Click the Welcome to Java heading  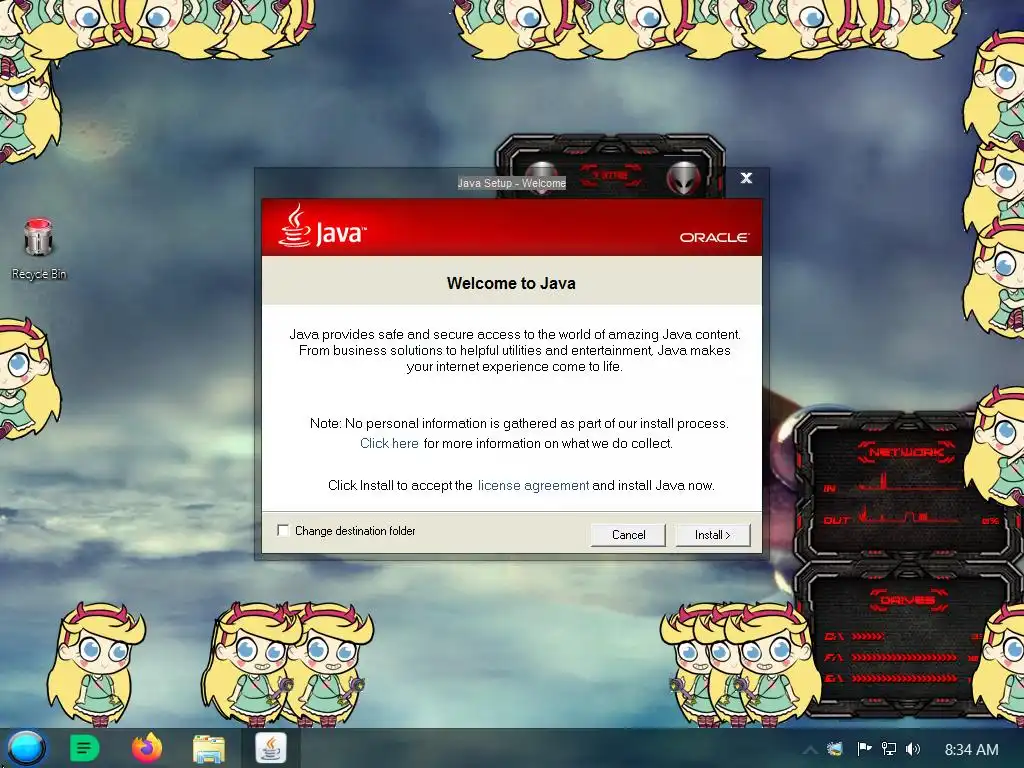pos(511,283)
